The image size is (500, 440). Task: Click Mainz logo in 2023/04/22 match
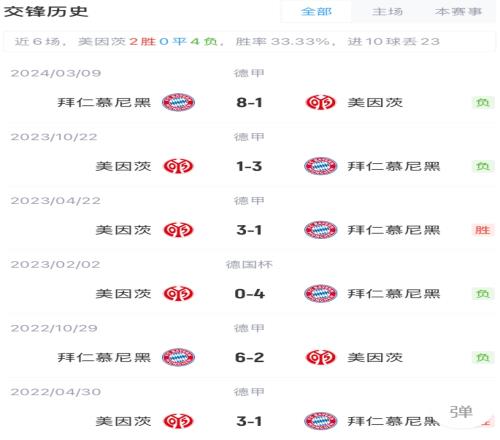tap(178, 230)
